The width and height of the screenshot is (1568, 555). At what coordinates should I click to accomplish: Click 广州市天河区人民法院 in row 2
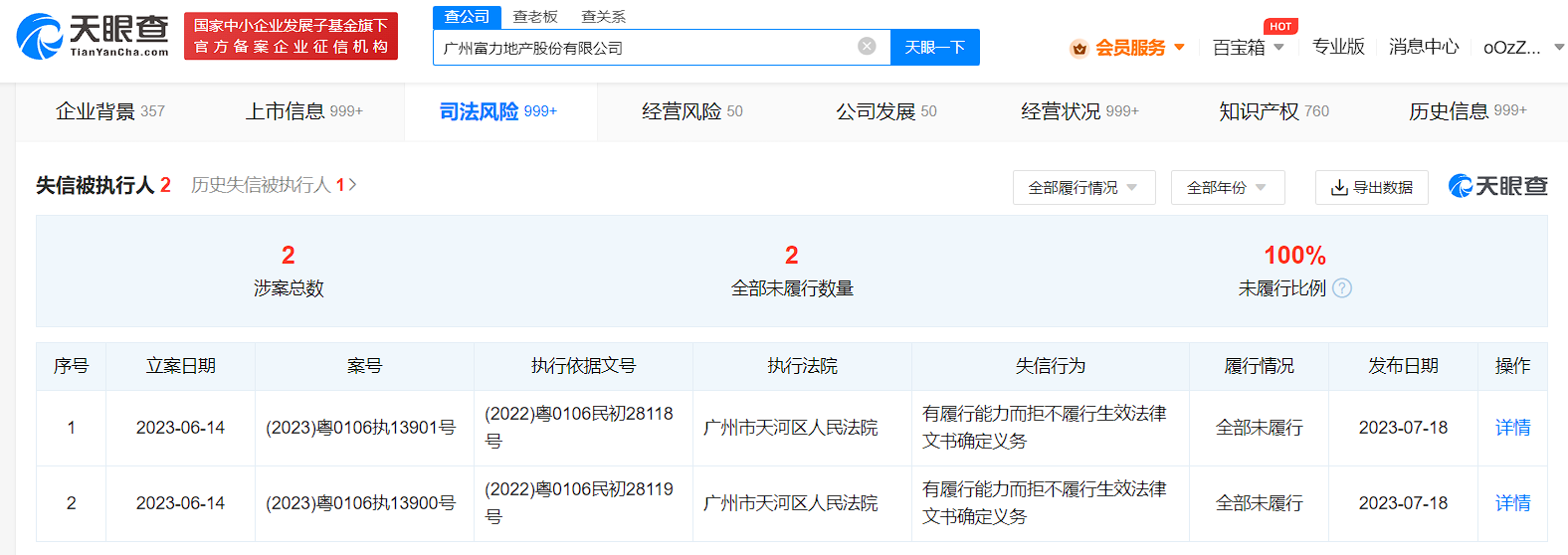791,503
